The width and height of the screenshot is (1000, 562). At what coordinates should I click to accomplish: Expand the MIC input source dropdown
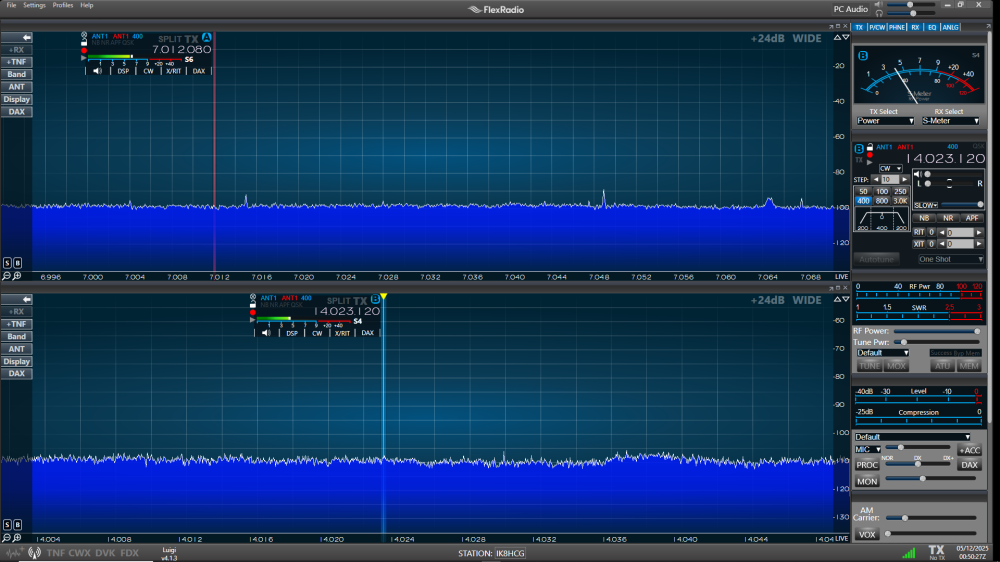pyautogui.click(x=867, y=449)
